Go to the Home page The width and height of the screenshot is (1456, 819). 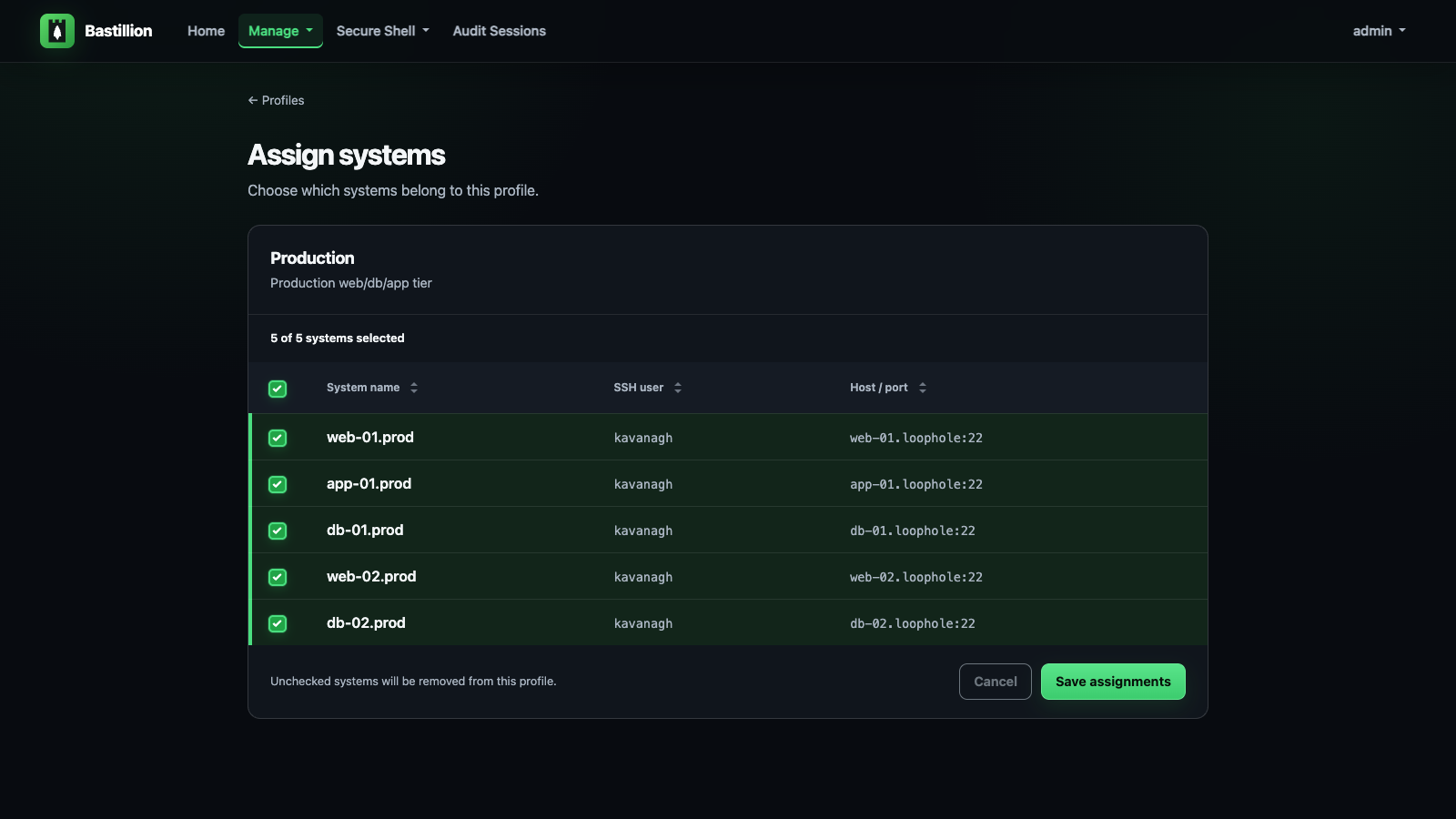coord(206,31)
